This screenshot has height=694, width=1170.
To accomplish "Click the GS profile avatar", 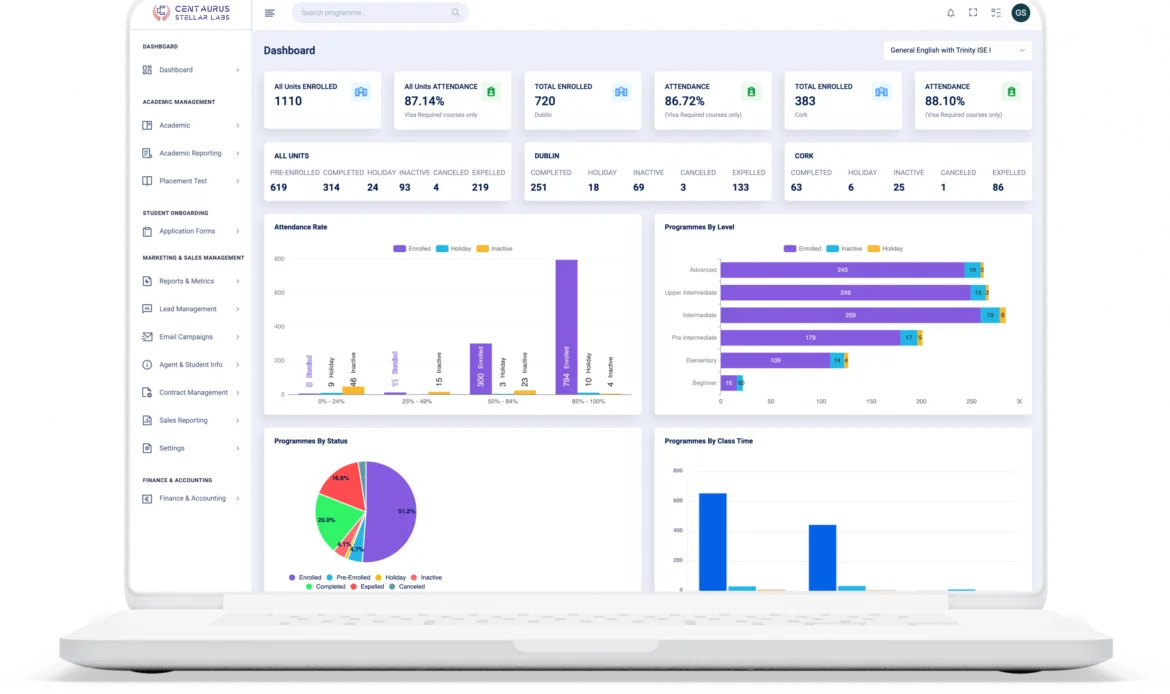I will 1019,12.
